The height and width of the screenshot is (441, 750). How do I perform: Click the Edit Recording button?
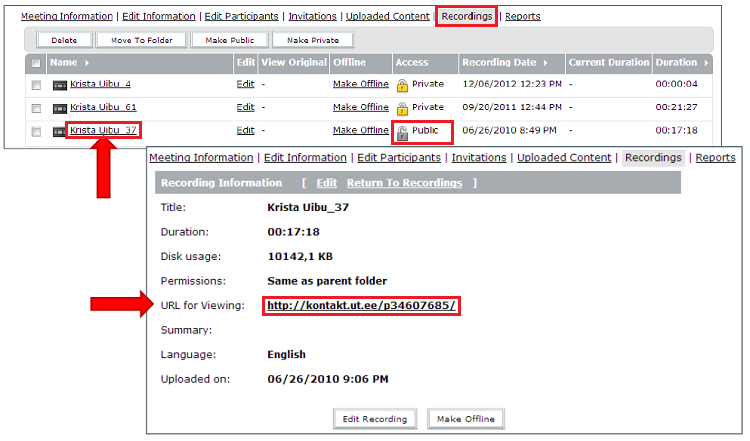click(x=376, y=419)
